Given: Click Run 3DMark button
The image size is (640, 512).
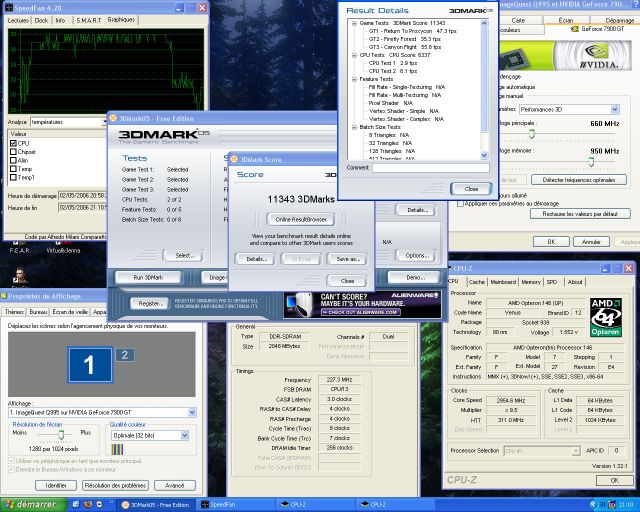Looking at the screenshot, I should (x=148, y=278).
